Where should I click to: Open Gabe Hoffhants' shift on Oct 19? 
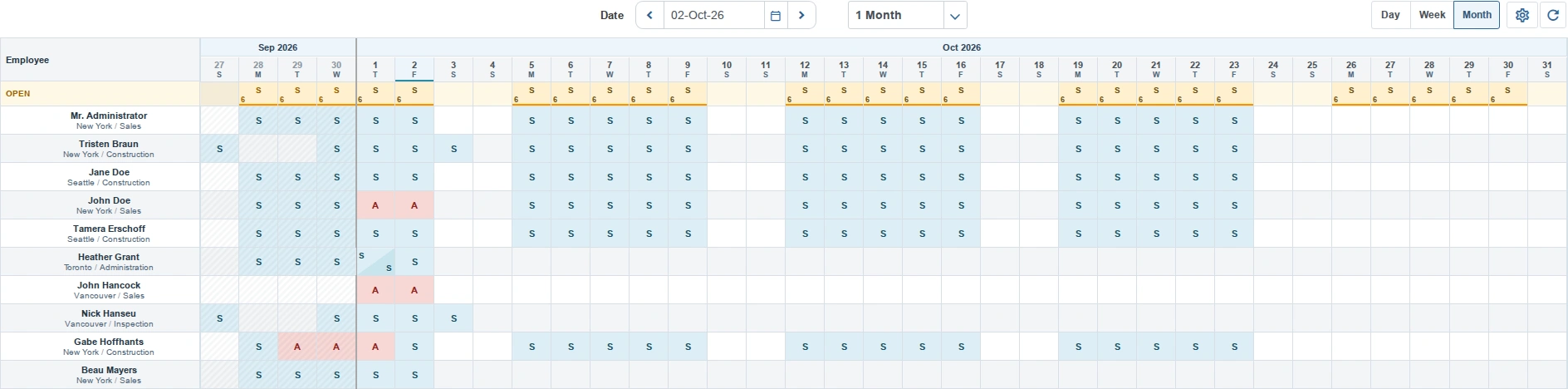click(x=1078, y=347)
